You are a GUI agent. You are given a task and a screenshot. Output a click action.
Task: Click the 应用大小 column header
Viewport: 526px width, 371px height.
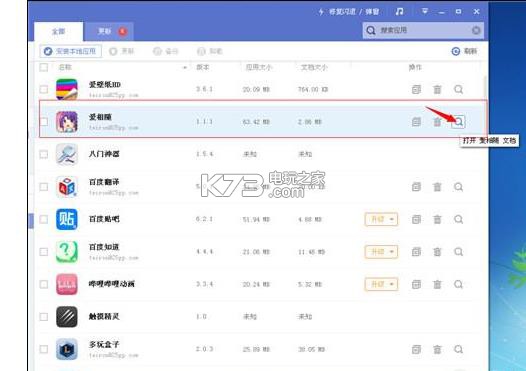point(258,67)
